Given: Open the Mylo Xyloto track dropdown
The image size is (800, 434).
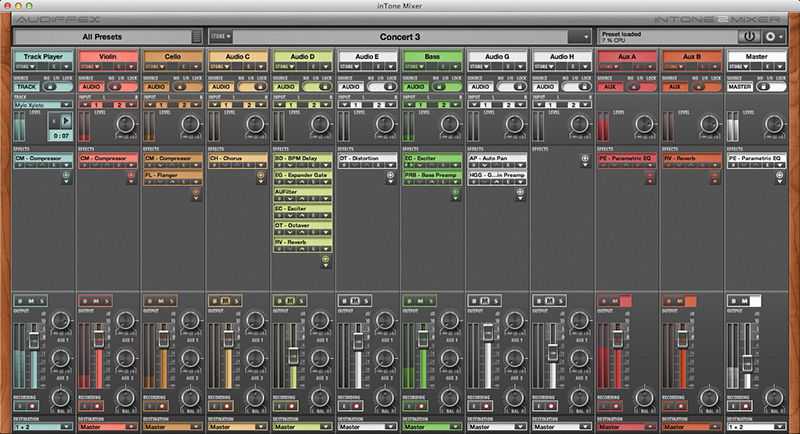Looking at the screenshot, I should pos(66,103).
